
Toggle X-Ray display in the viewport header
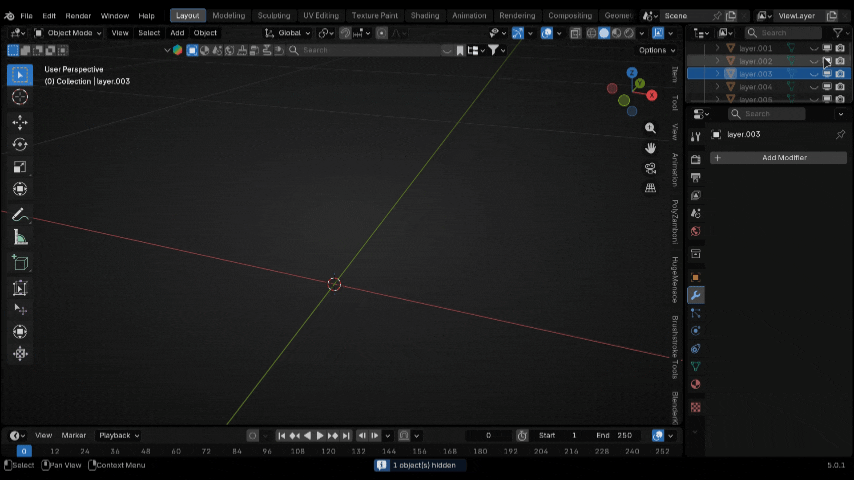(x=575, y=33)
